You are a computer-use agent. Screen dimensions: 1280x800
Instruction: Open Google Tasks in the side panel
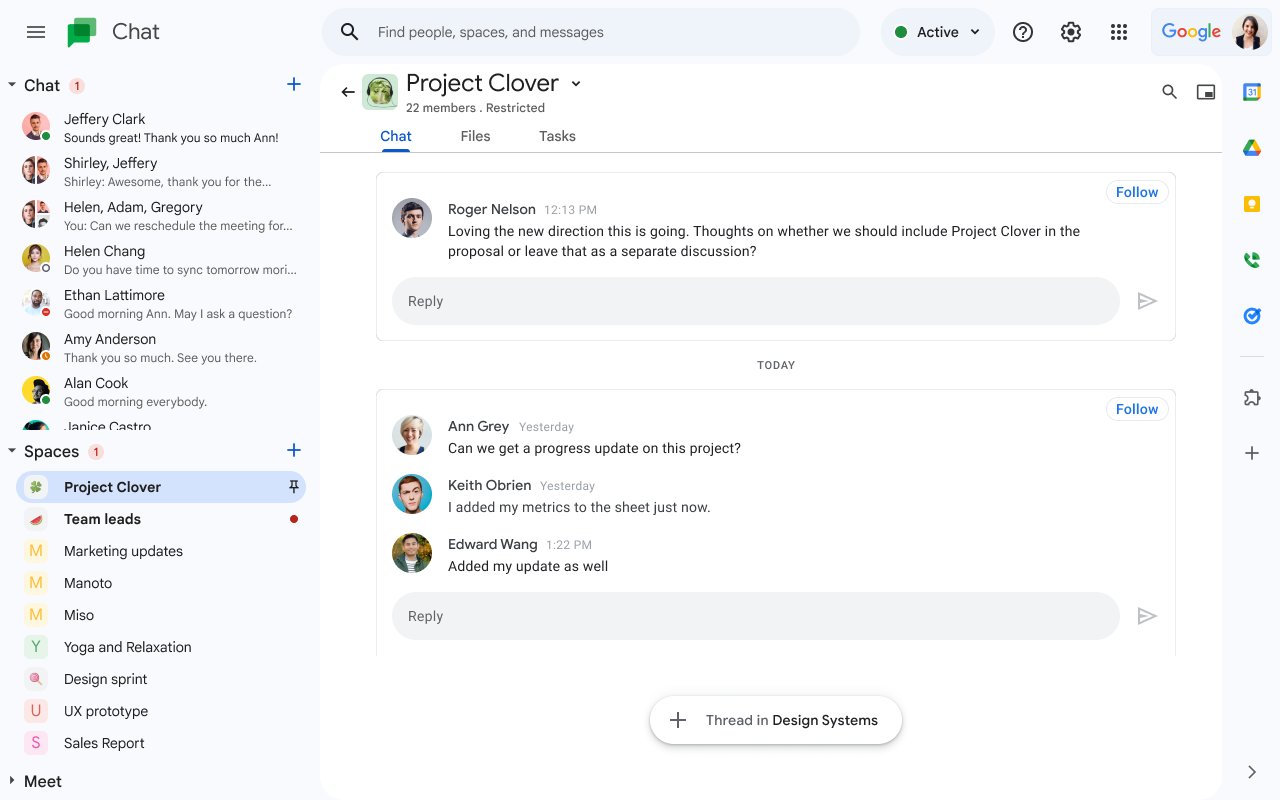[1252, 315]
